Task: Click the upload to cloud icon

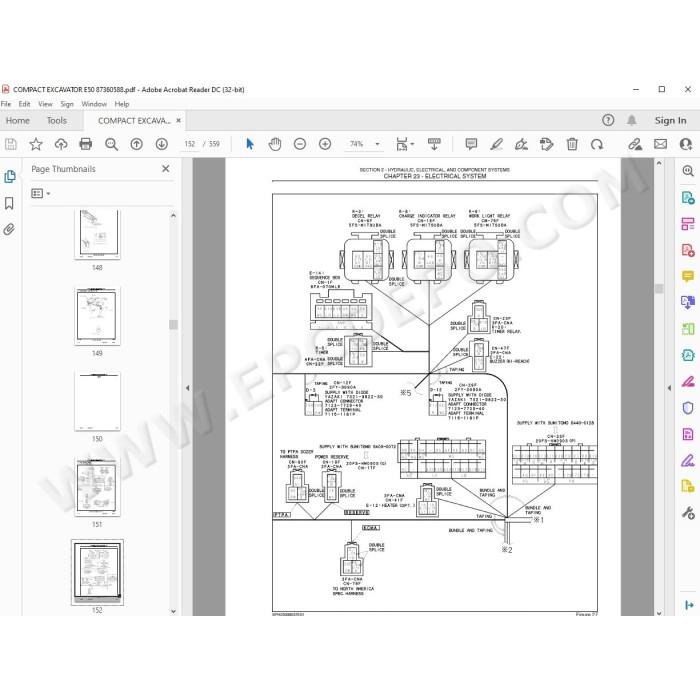Action: (x=61, y=144)
